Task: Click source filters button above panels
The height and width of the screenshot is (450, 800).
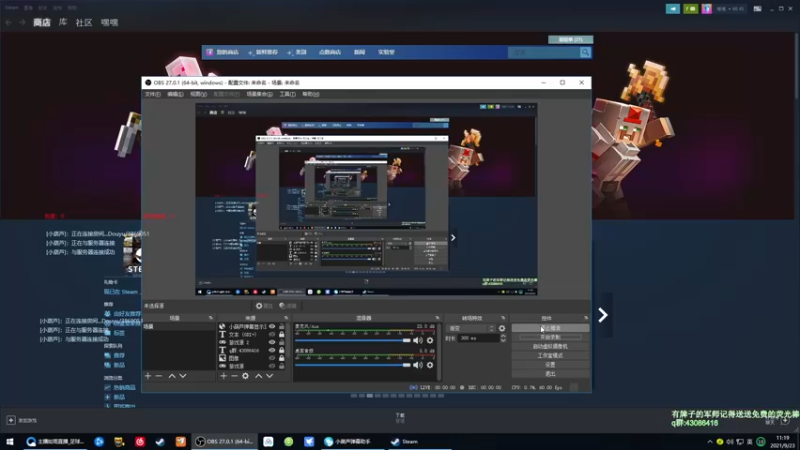Action: tap(288, 306)
